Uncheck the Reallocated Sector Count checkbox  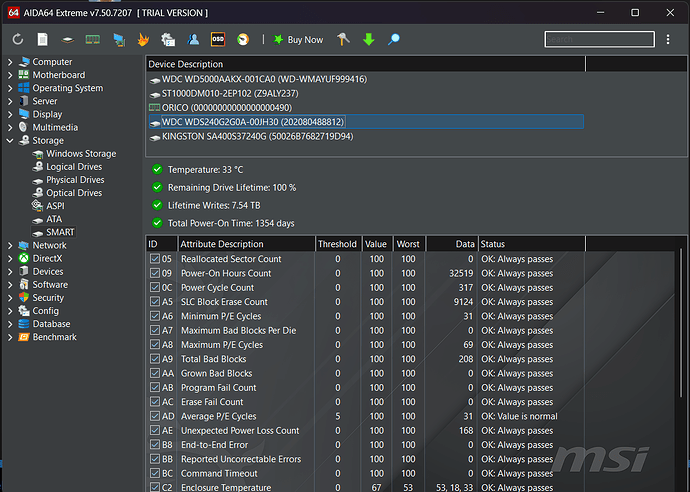(155, 259)
